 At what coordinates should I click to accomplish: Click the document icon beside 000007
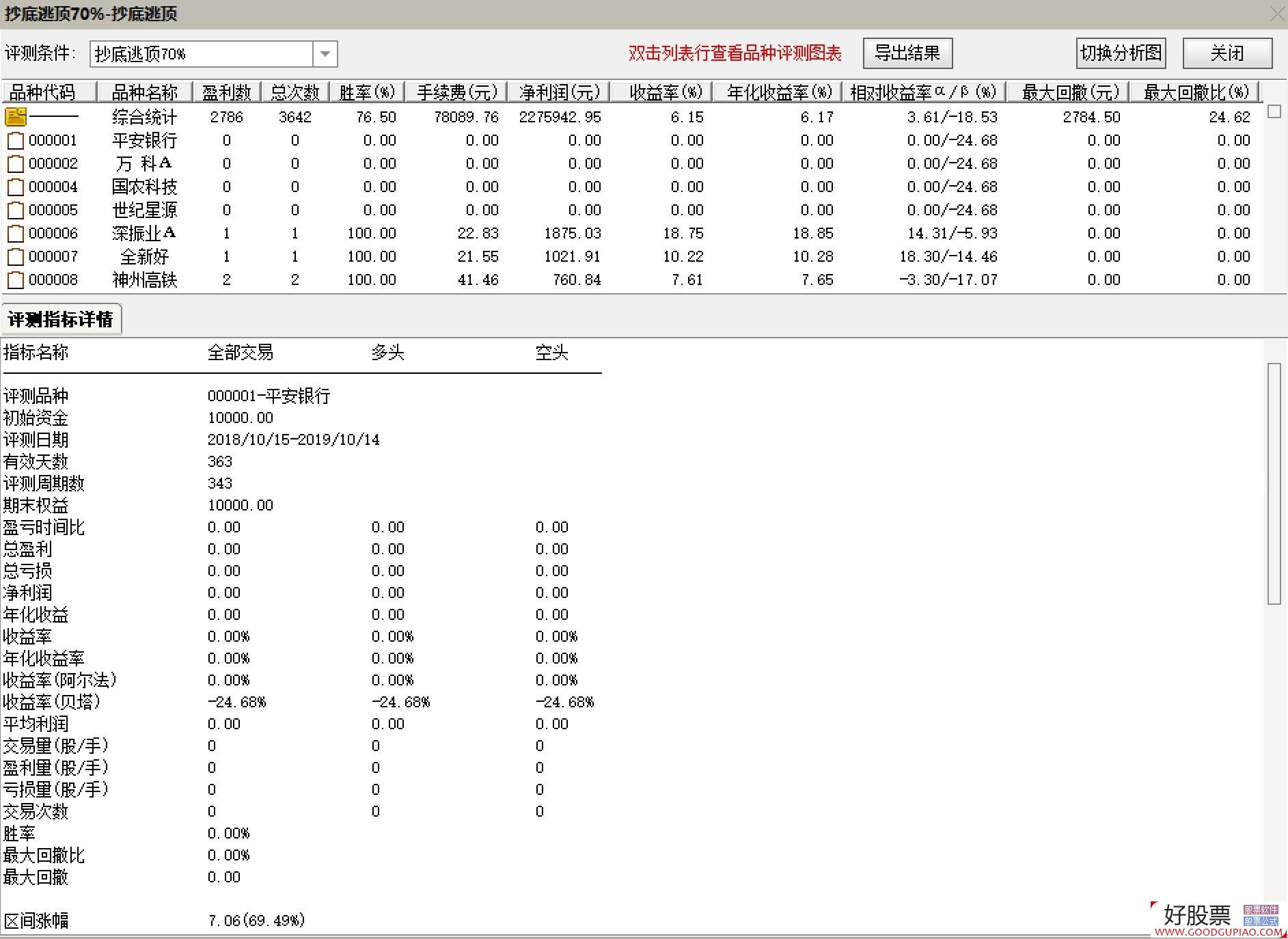point(16,257)
